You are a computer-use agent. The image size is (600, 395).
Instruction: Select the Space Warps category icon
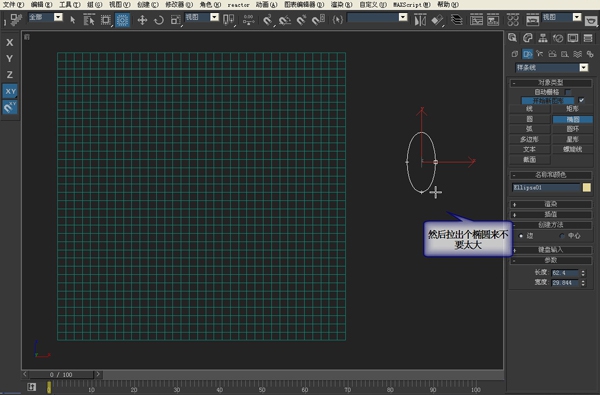[x=577, y=54]
